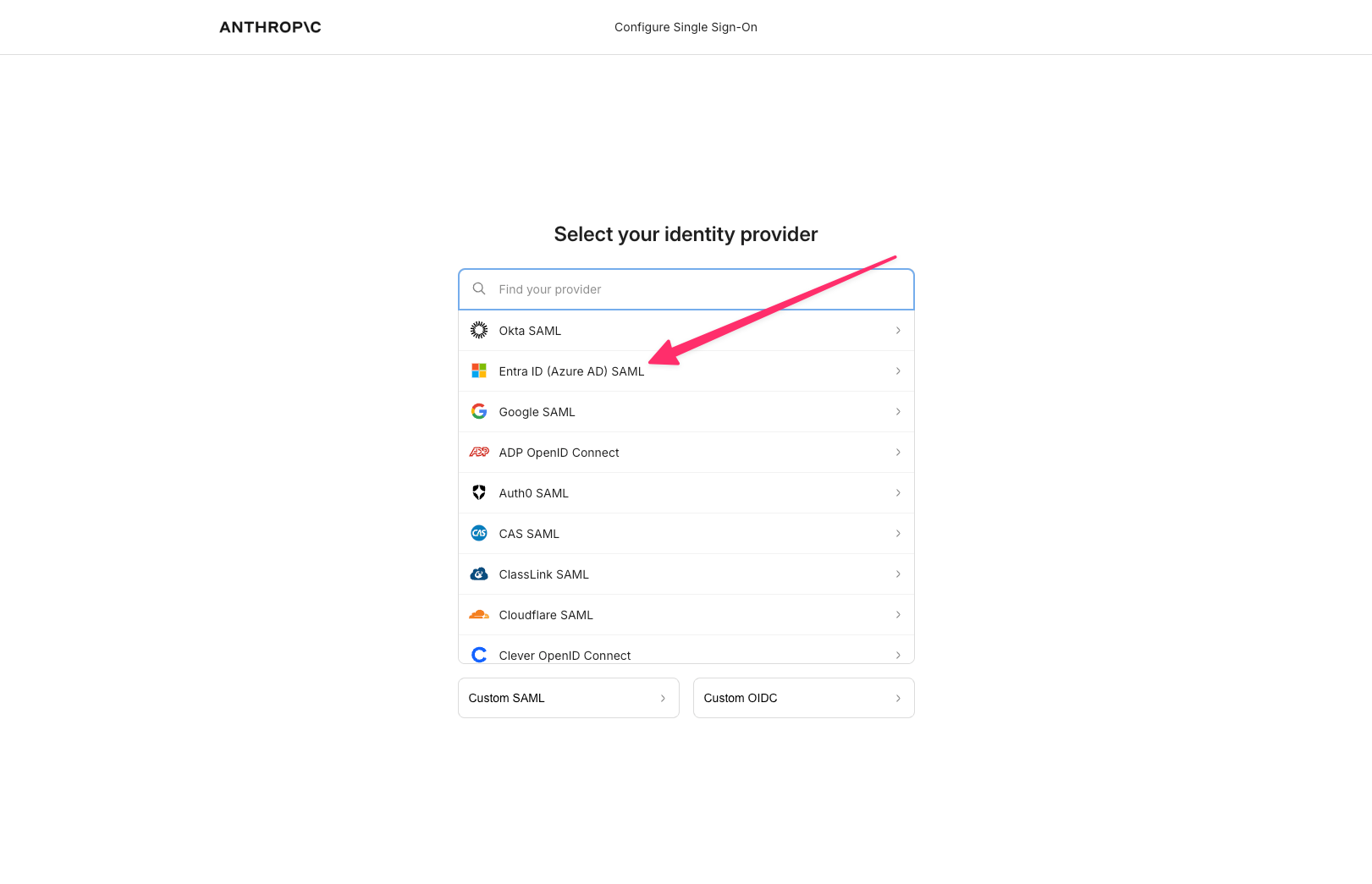Click the ClassLink cloud icon
Viewport: 1372px width, 884px height.
[479, 574]
